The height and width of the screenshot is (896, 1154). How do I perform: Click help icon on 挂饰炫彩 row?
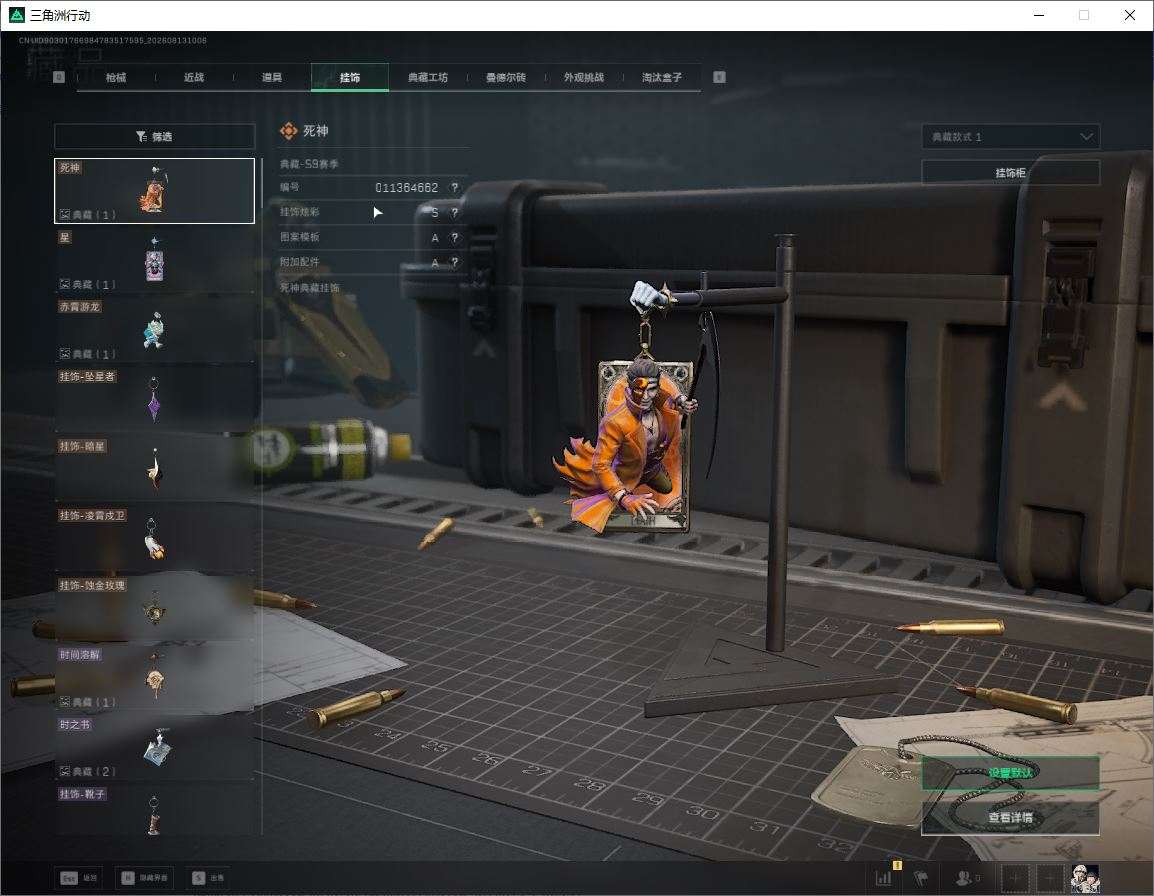click(x=455, y=213)
